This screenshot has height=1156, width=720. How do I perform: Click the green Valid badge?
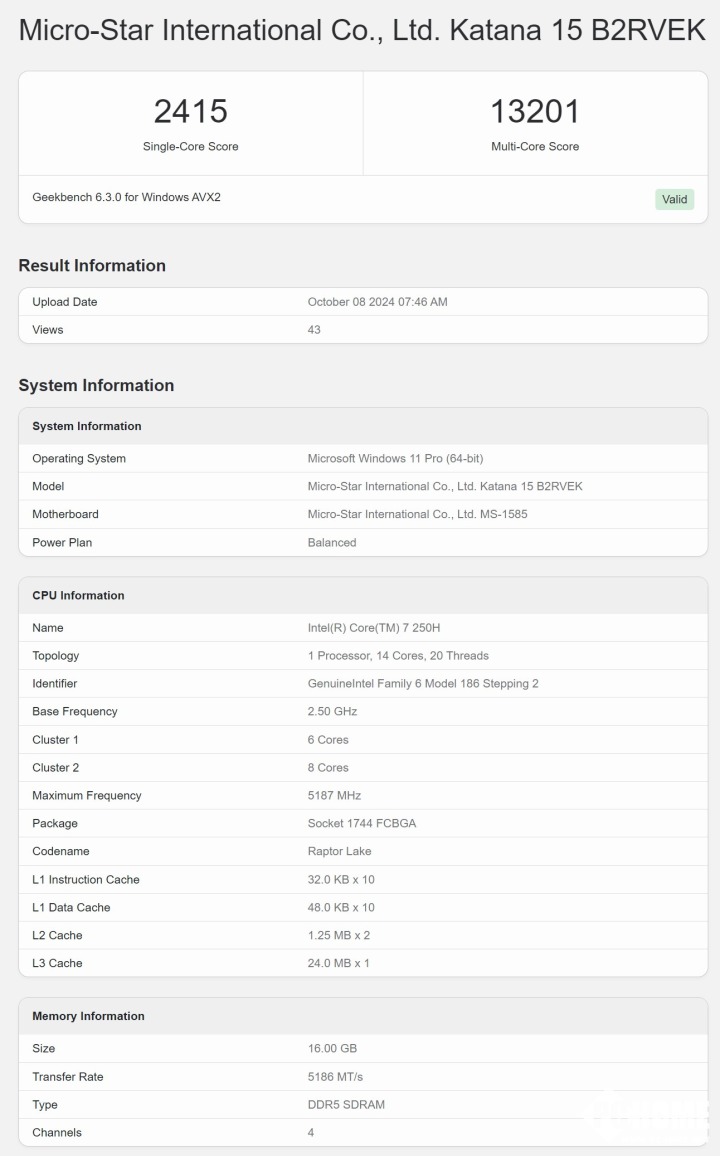[x=674, y=199]
